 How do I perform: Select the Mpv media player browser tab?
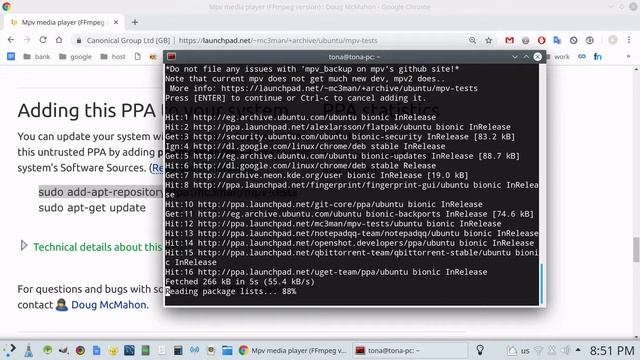(63, 22)
